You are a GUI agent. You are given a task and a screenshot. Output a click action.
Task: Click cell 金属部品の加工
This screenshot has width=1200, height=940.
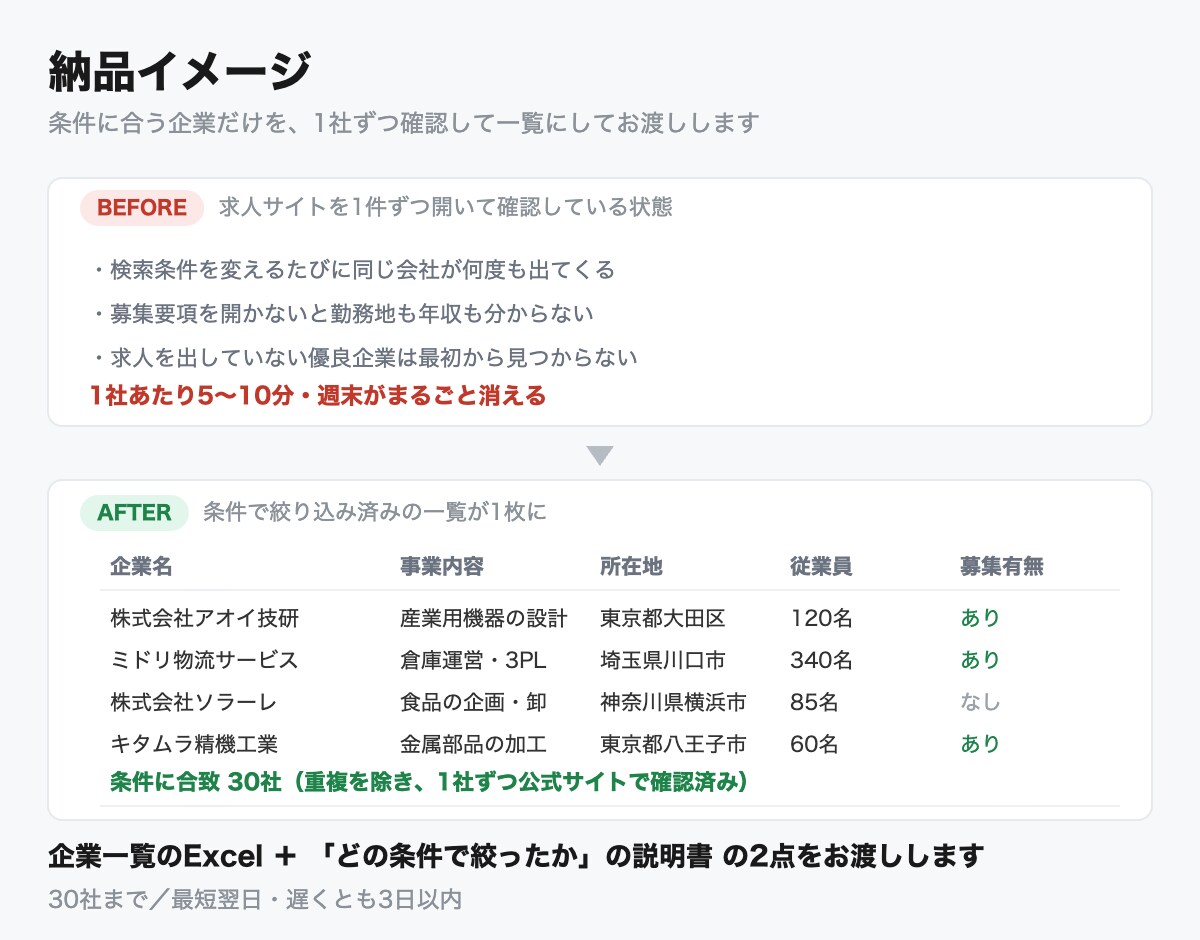(473, 744)
